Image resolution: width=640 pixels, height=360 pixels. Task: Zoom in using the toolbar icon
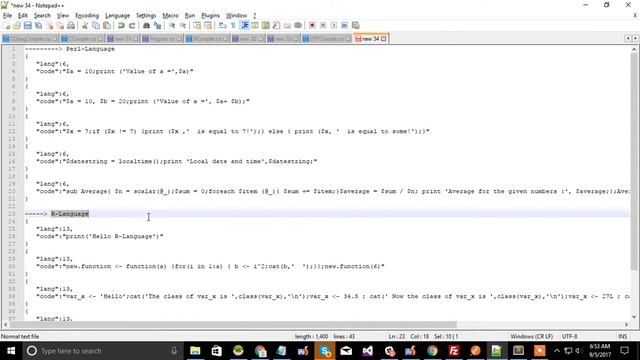[x=172, y=26]
